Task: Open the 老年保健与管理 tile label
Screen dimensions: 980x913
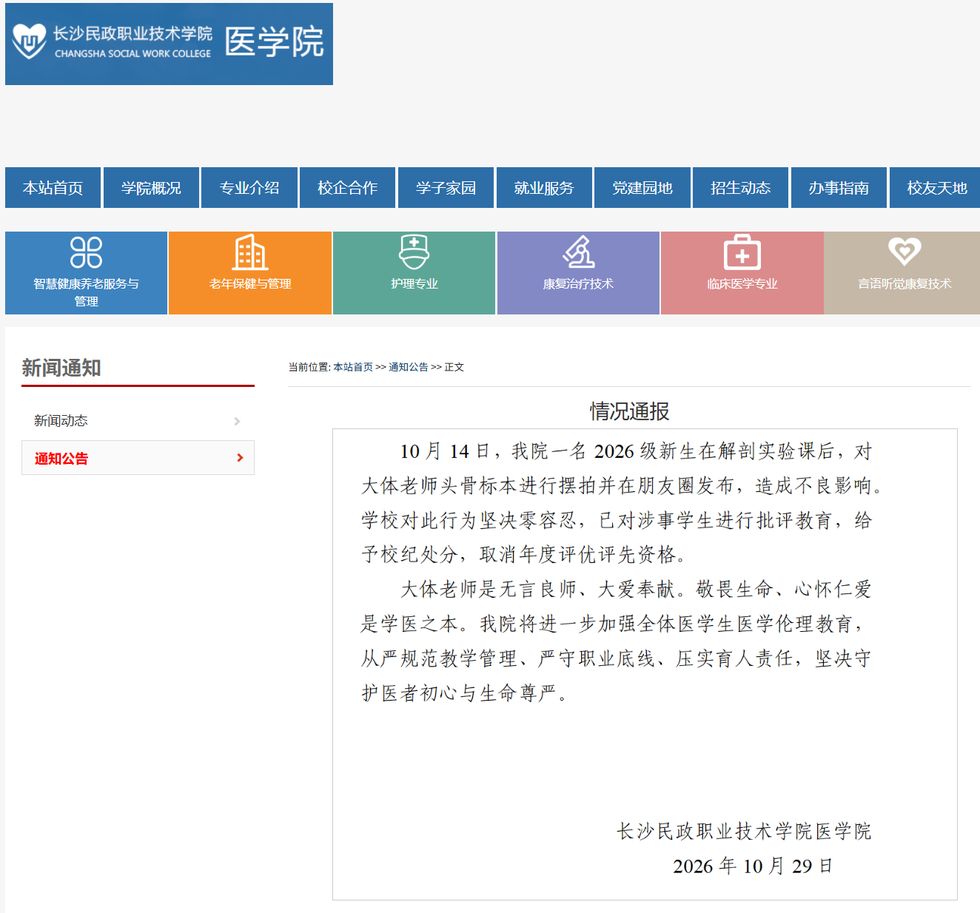Action: (x=250, y=284)
